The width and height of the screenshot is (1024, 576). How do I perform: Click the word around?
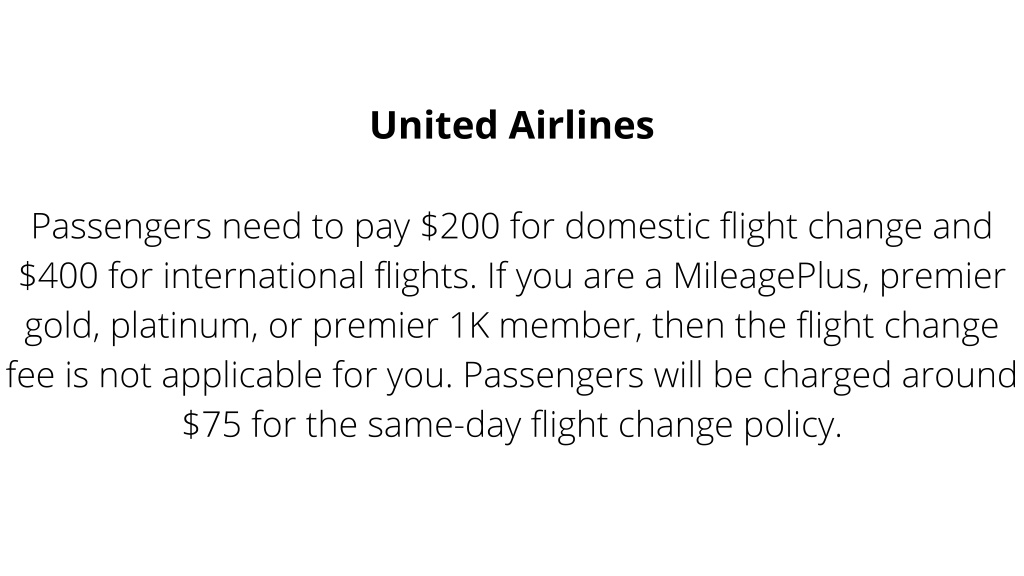[x=959, y=375]
